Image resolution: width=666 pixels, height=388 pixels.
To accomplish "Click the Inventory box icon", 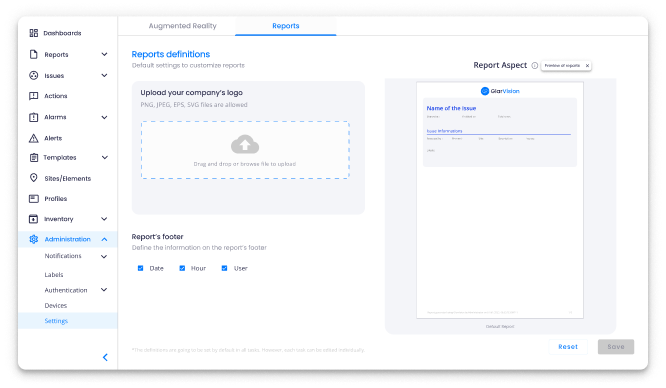I will (x=34, y=219).
